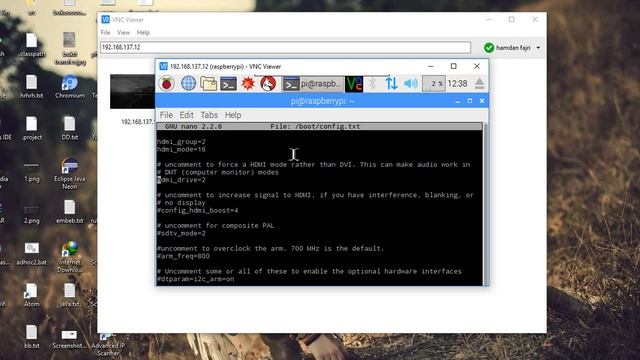
Task: Open File menu in the pi terminal
Action: point(166,115)
